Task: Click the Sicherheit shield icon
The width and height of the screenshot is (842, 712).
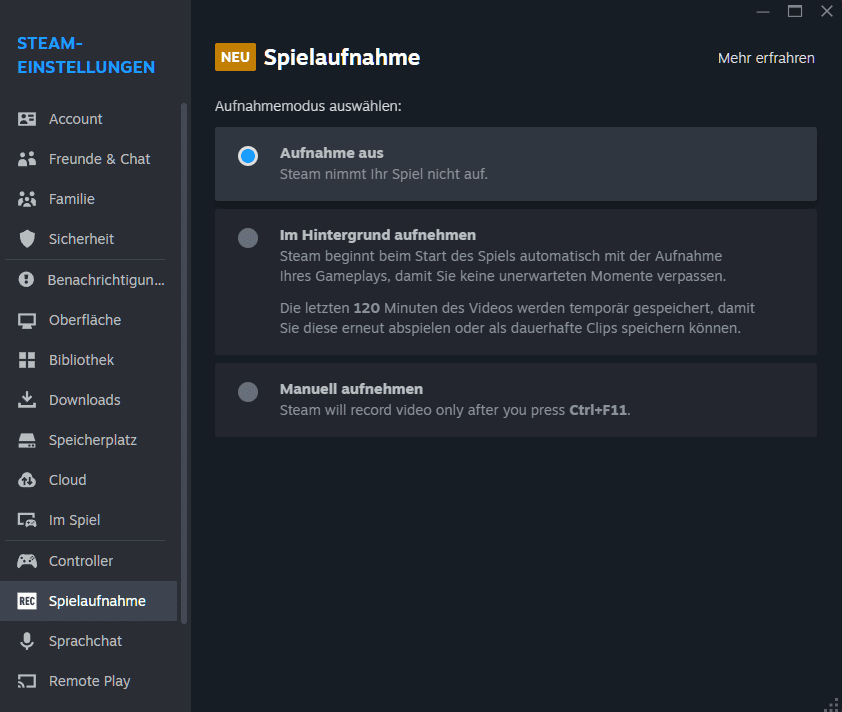Action: click(27, 239)
